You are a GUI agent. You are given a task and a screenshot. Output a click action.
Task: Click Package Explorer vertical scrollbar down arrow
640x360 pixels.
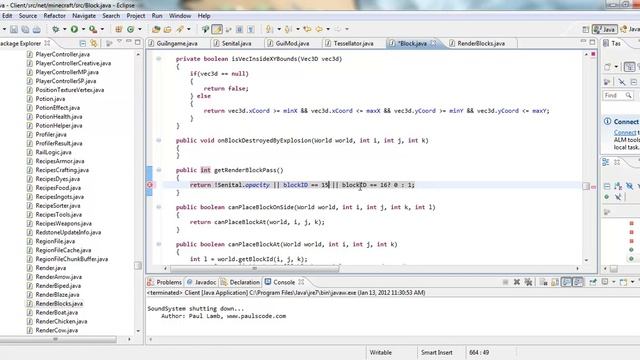[138, 331]
